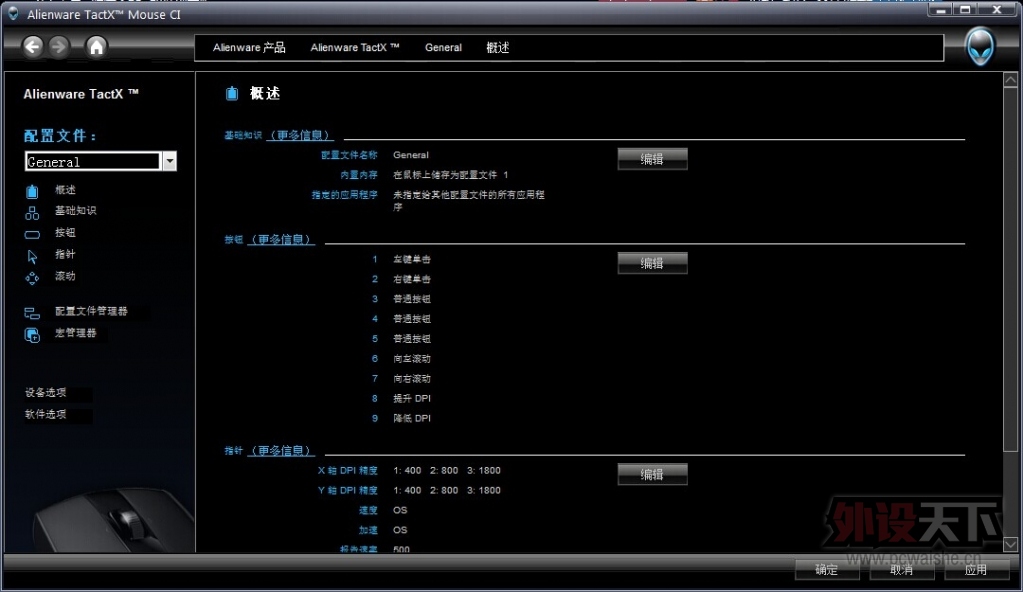1023x592 pixels.
Task: Edit the 基础知识 section with 编辑
Action: 652,159
